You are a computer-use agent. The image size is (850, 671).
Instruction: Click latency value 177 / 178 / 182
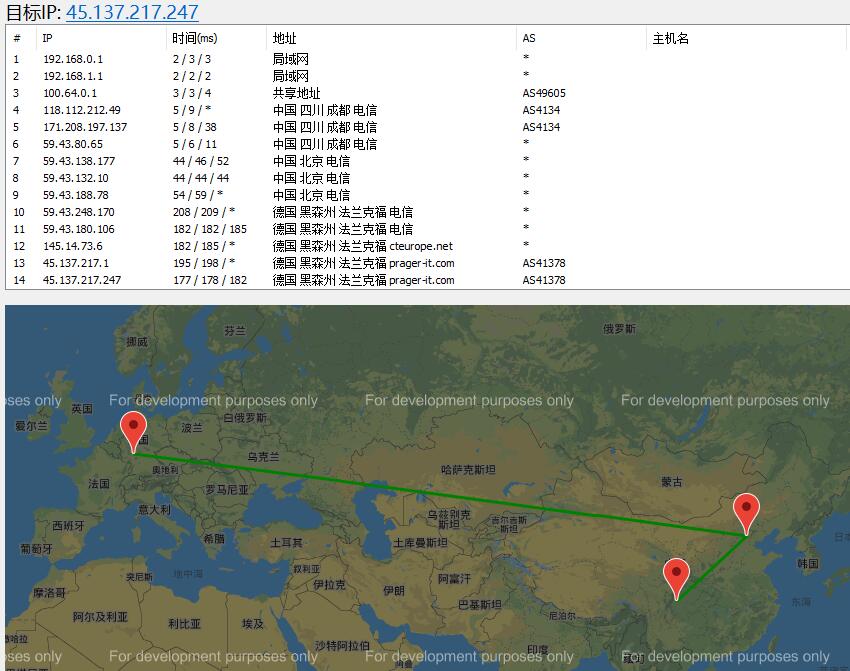[x=210, y=280]
